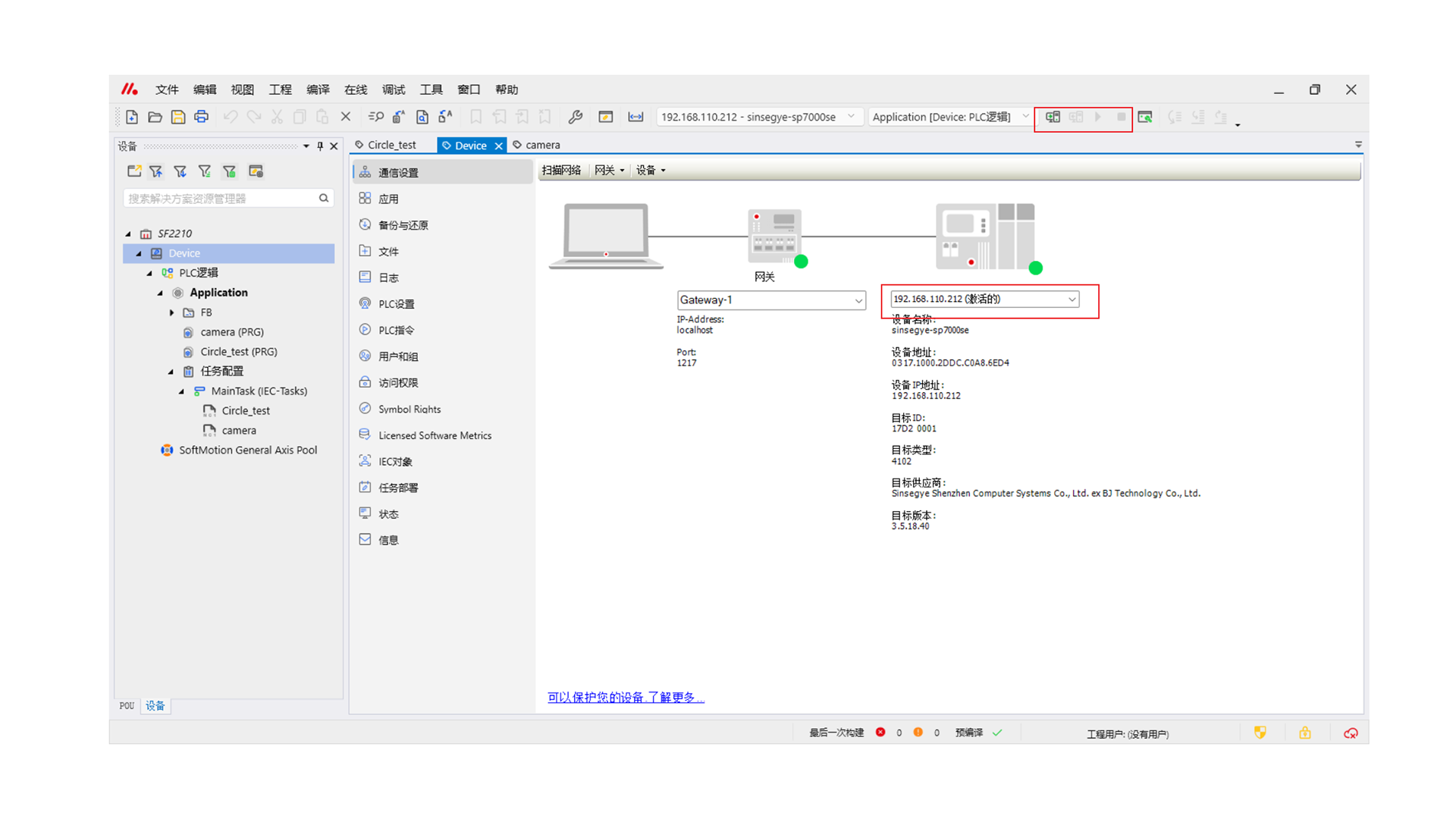Click the print toolbar icon

tap(201, 117)
